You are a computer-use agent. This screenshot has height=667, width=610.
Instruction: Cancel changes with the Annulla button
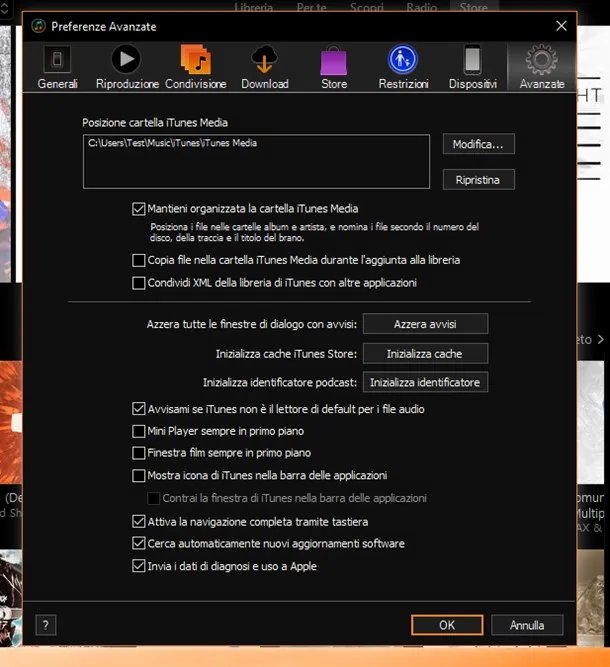click(527, 625)
